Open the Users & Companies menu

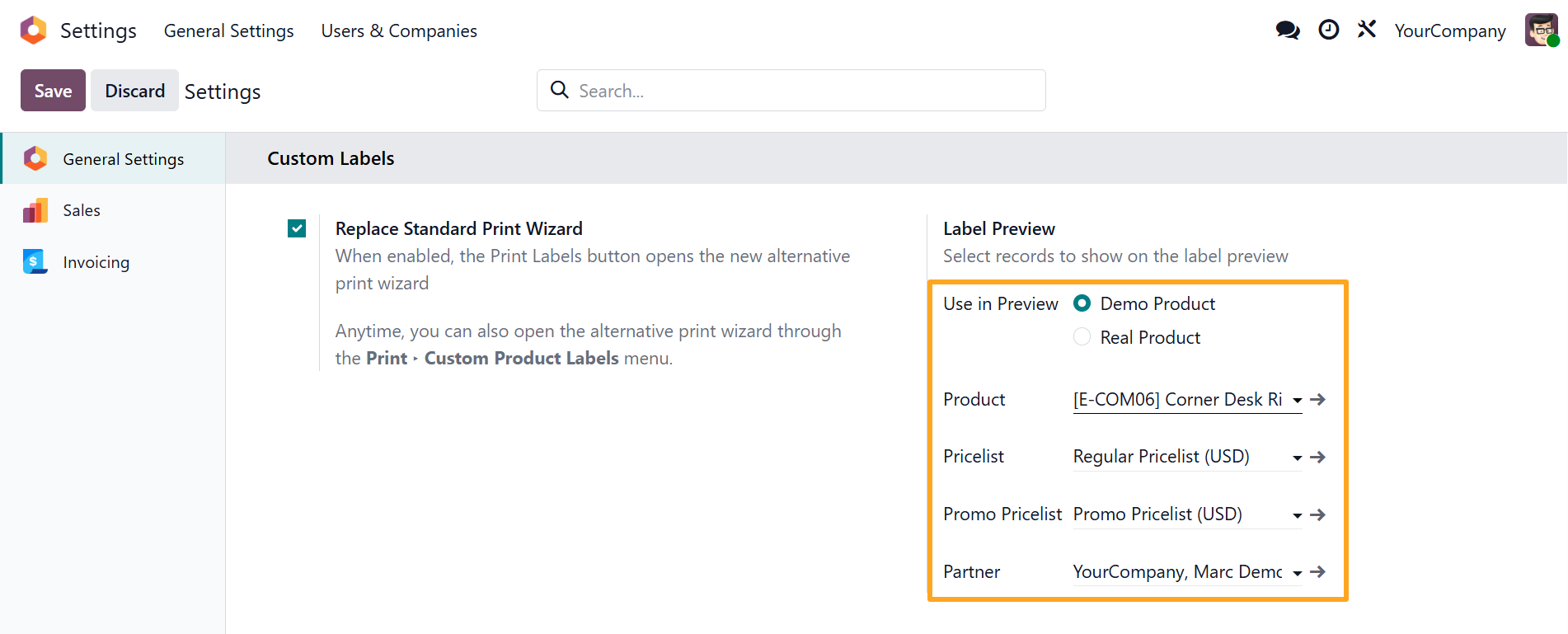399,31
